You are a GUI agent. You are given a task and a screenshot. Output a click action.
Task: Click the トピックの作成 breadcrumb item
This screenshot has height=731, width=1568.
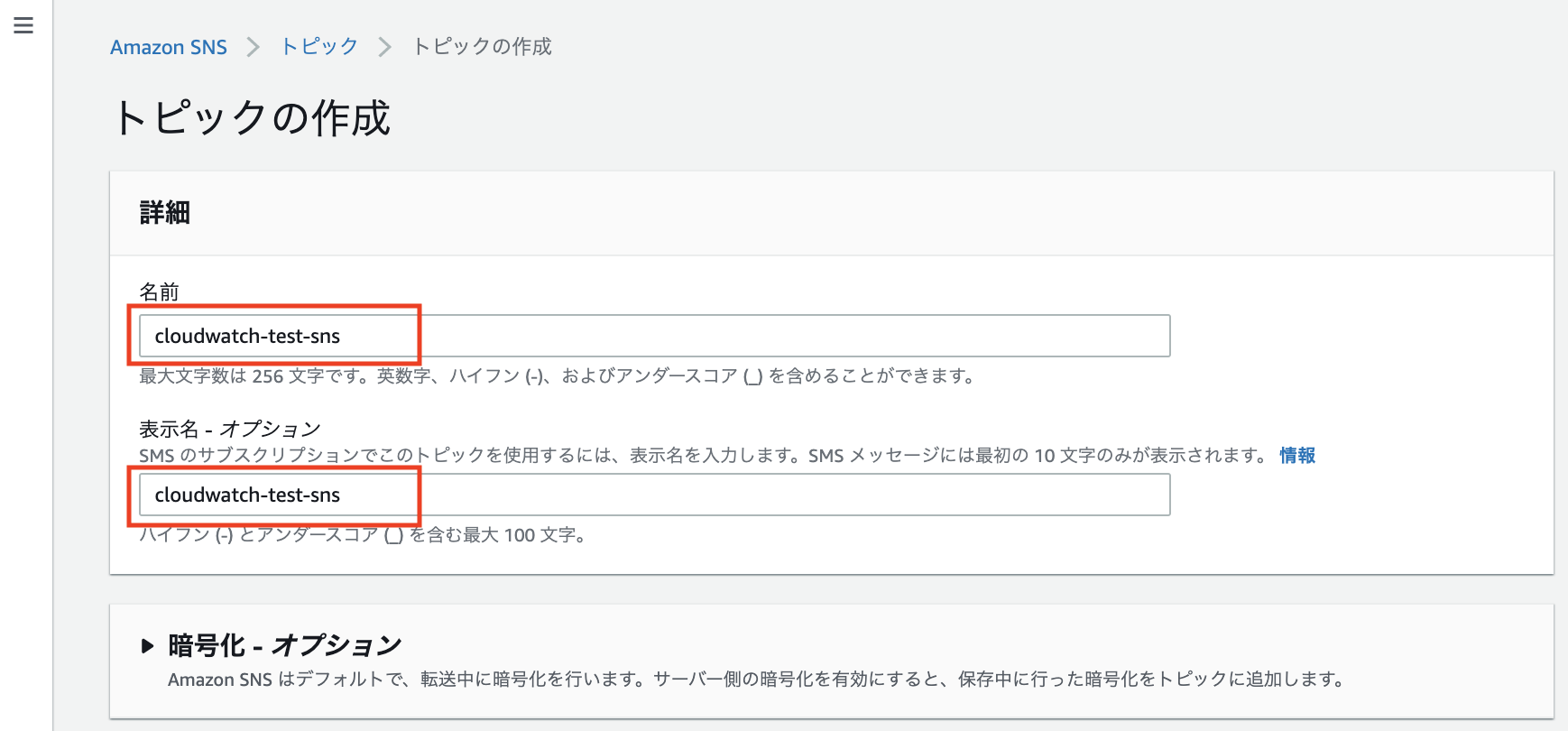coord(482,46)
